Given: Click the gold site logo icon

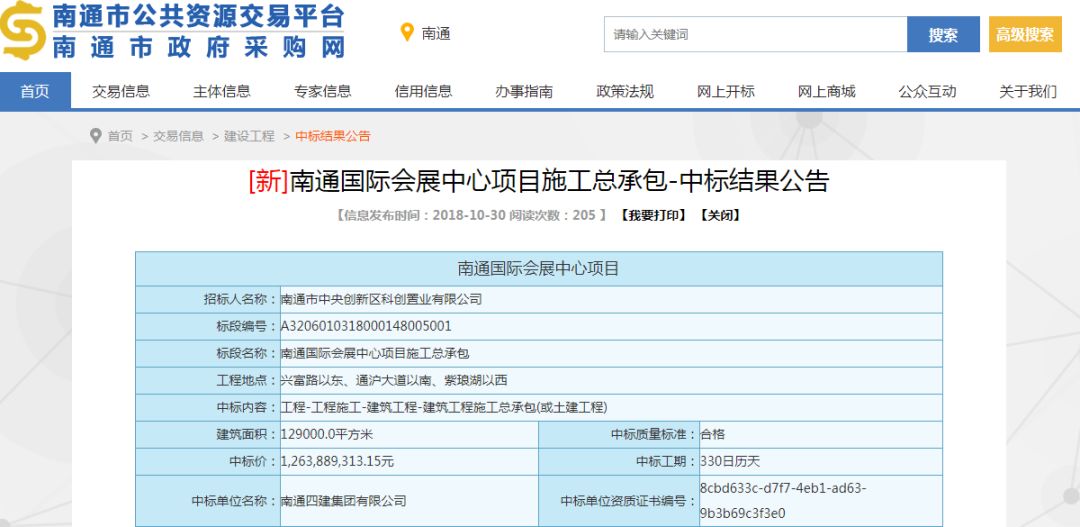Looking at the screenshot, I should tap(22, 30).
